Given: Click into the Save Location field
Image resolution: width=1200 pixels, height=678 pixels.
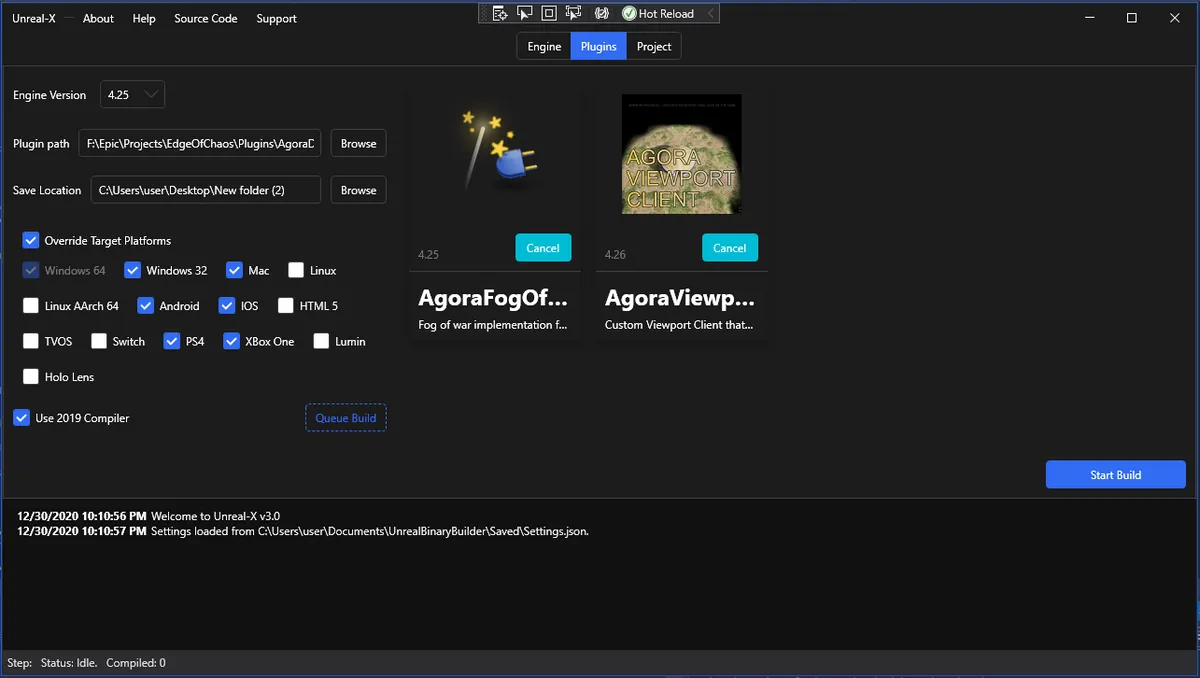Looking at the screenshot, I should 206,190.
